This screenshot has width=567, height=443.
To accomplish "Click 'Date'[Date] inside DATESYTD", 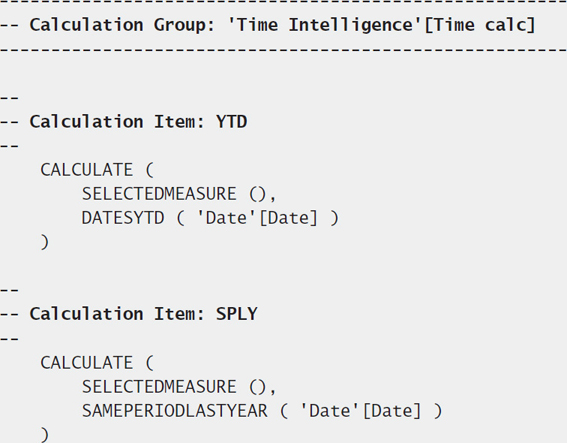I will [257, 218].
